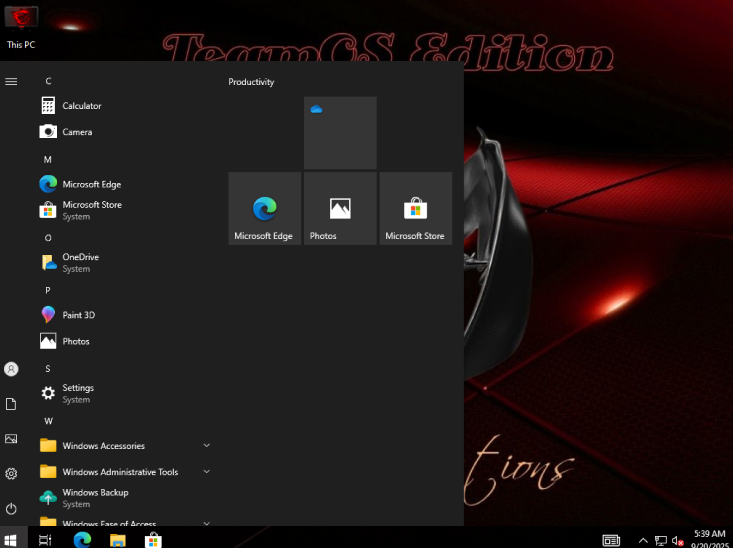Open the OneDrive cloud tile
Image resolution: width=733 pixels, height=548 pixels.
click(340, 133)
